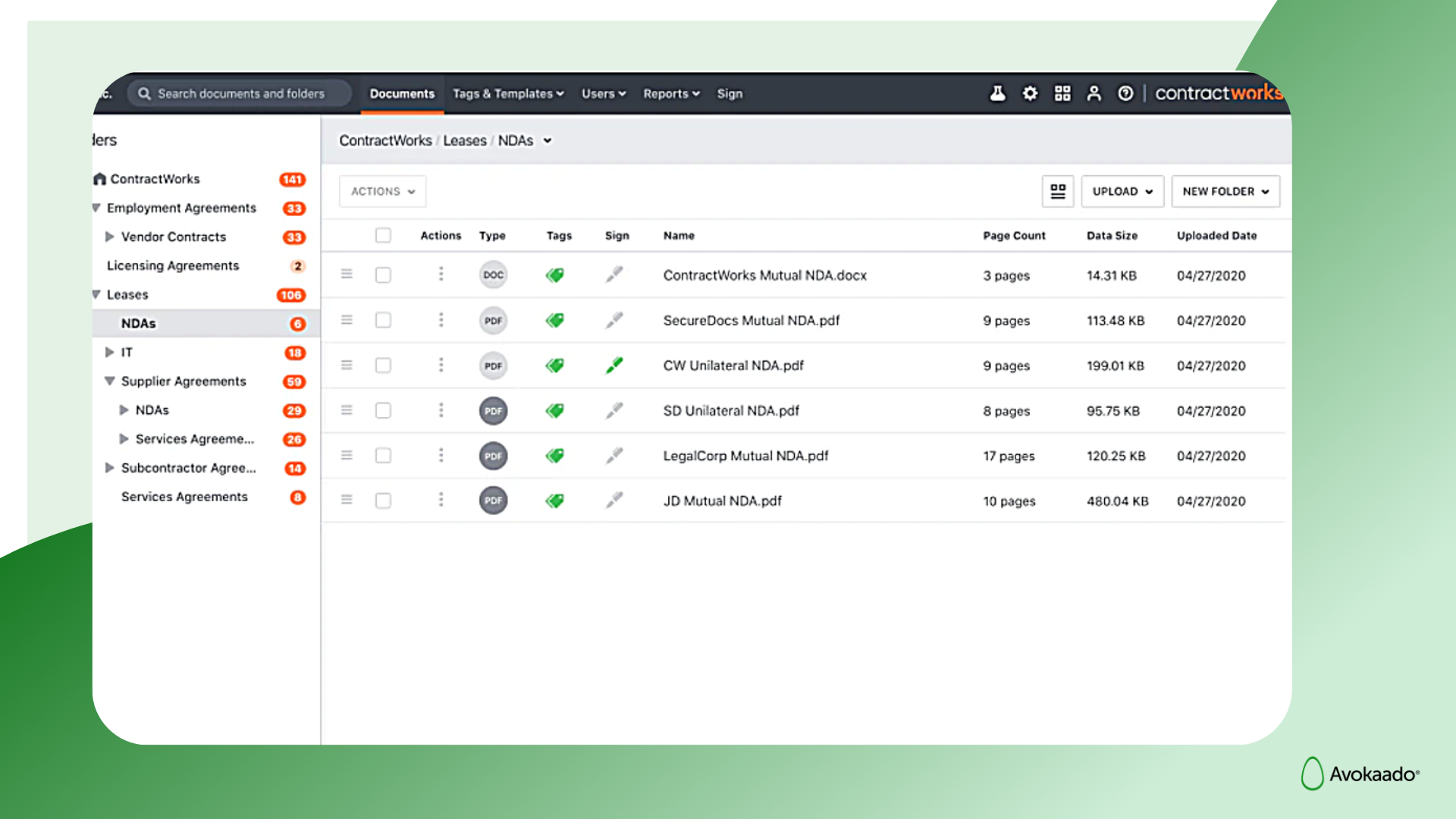Open the file SecureDocs Mutual NDA.pdf
Viewport: 1456px width, 819px height.
coord(751,321)
